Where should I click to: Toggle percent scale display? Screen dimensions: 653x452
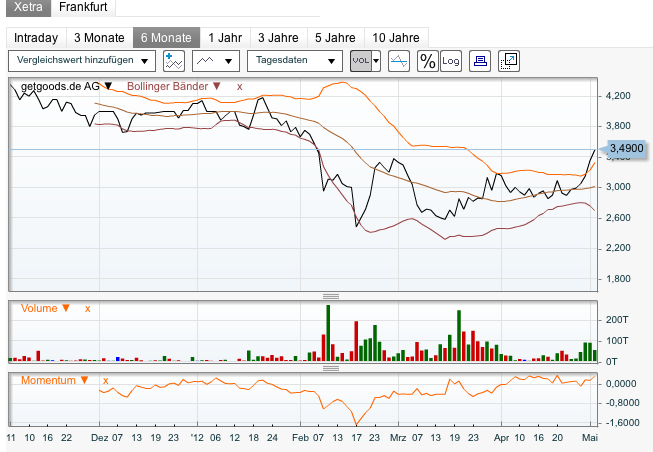(x=428, y=61)
